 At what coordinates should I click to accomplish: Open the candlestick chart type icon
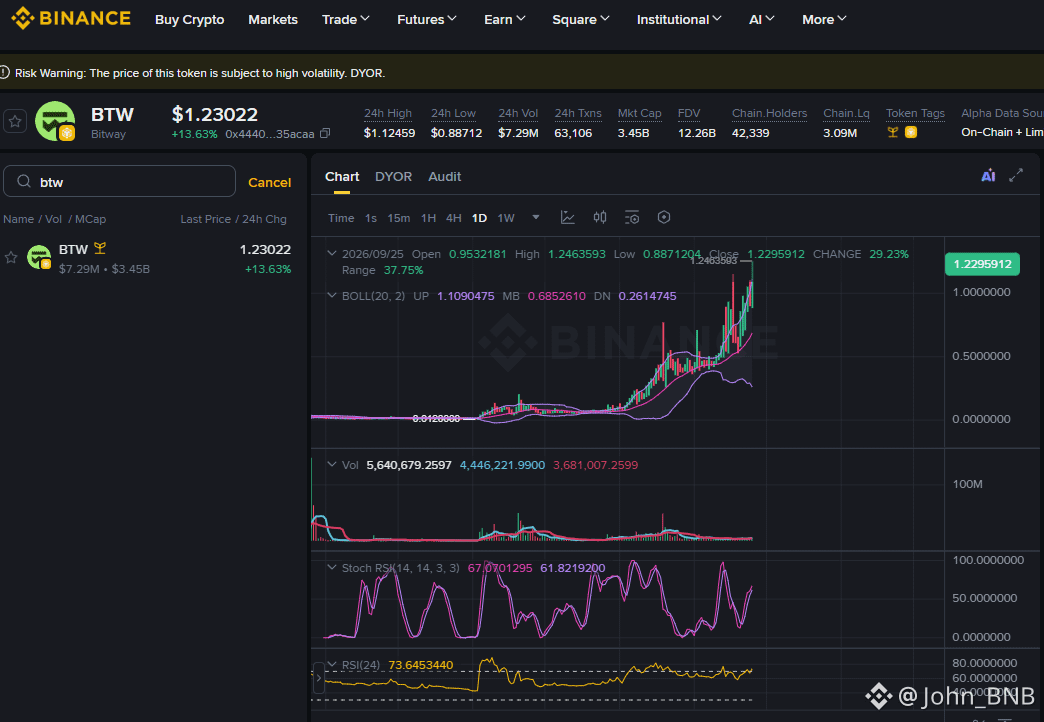pyautogui.click(x=600, y=218)
